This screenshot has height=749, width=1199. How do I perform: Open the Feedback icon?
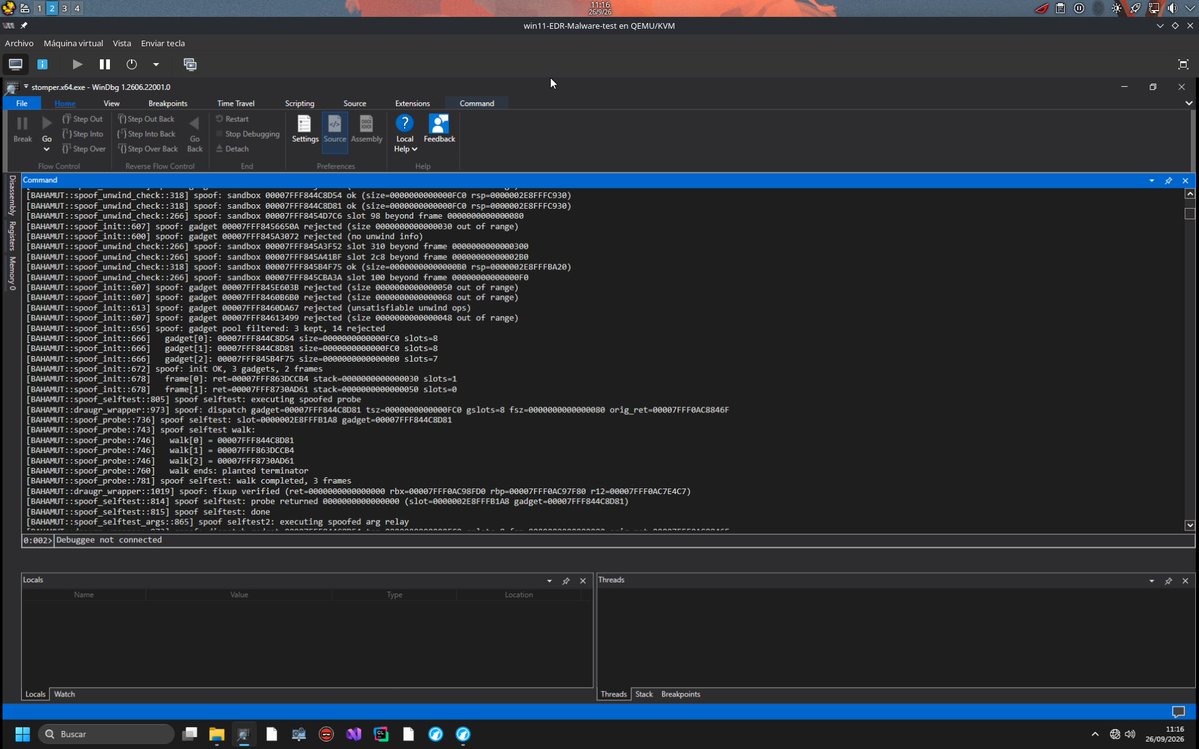439,129
